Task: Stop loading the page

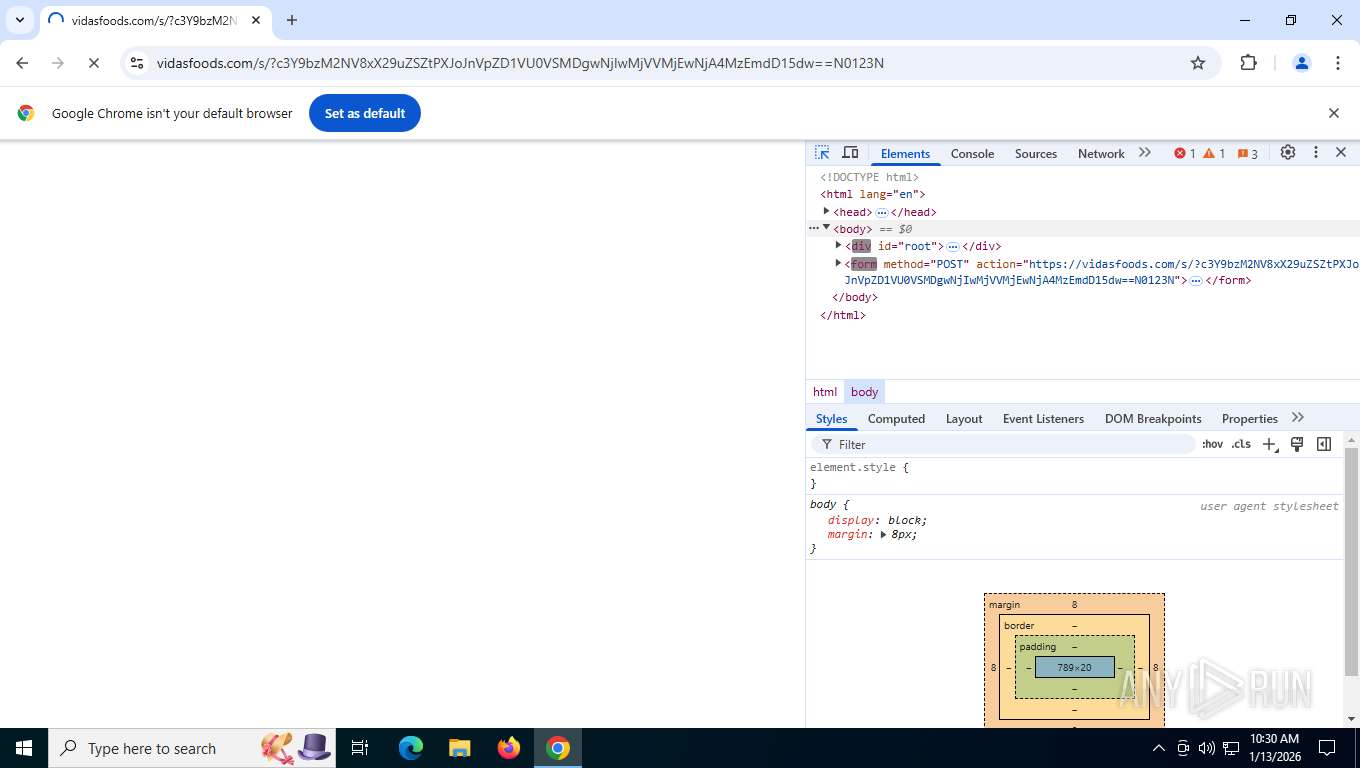Action: pyautogui.click(x=93, y=63)
